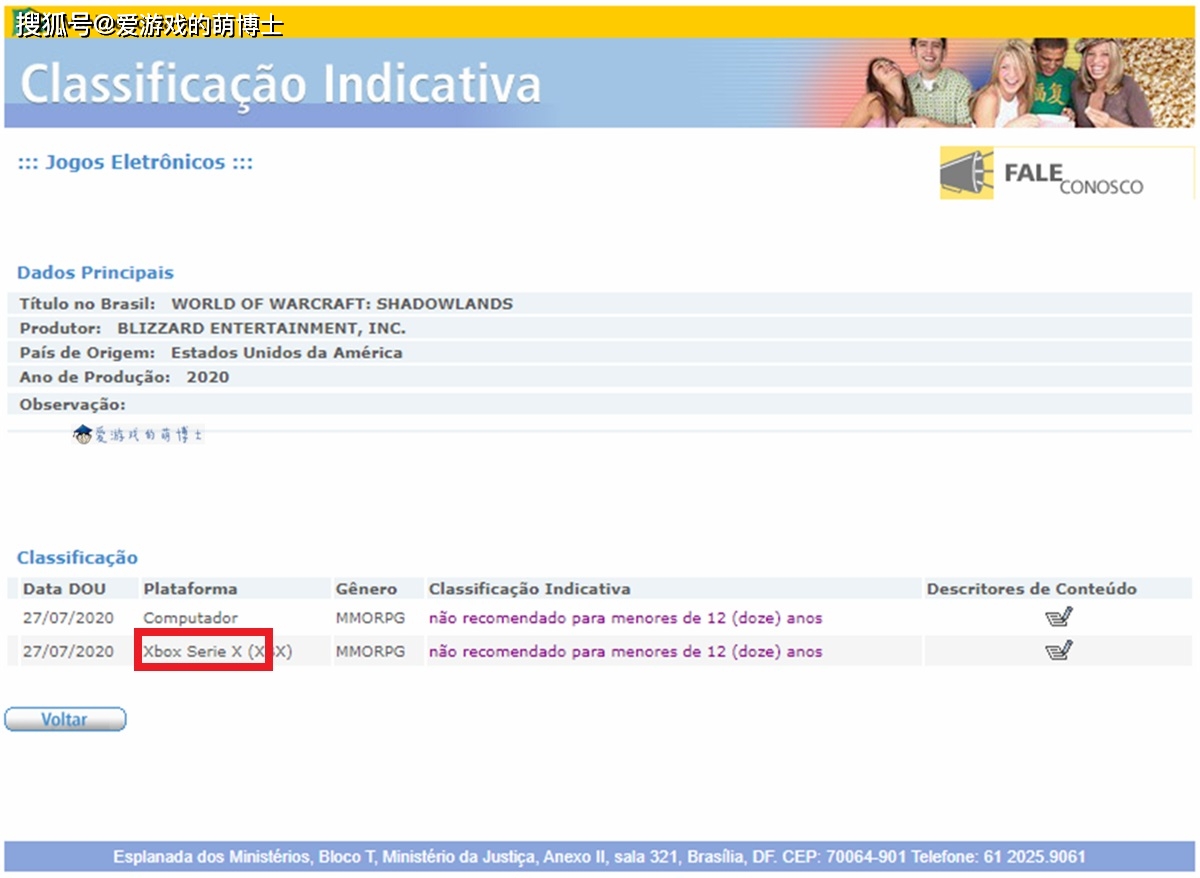Image resolution: width=1200 pixels, height=878 pixels.
Task: Click the "Título no Brasil:" label
Action: point(88,304)
